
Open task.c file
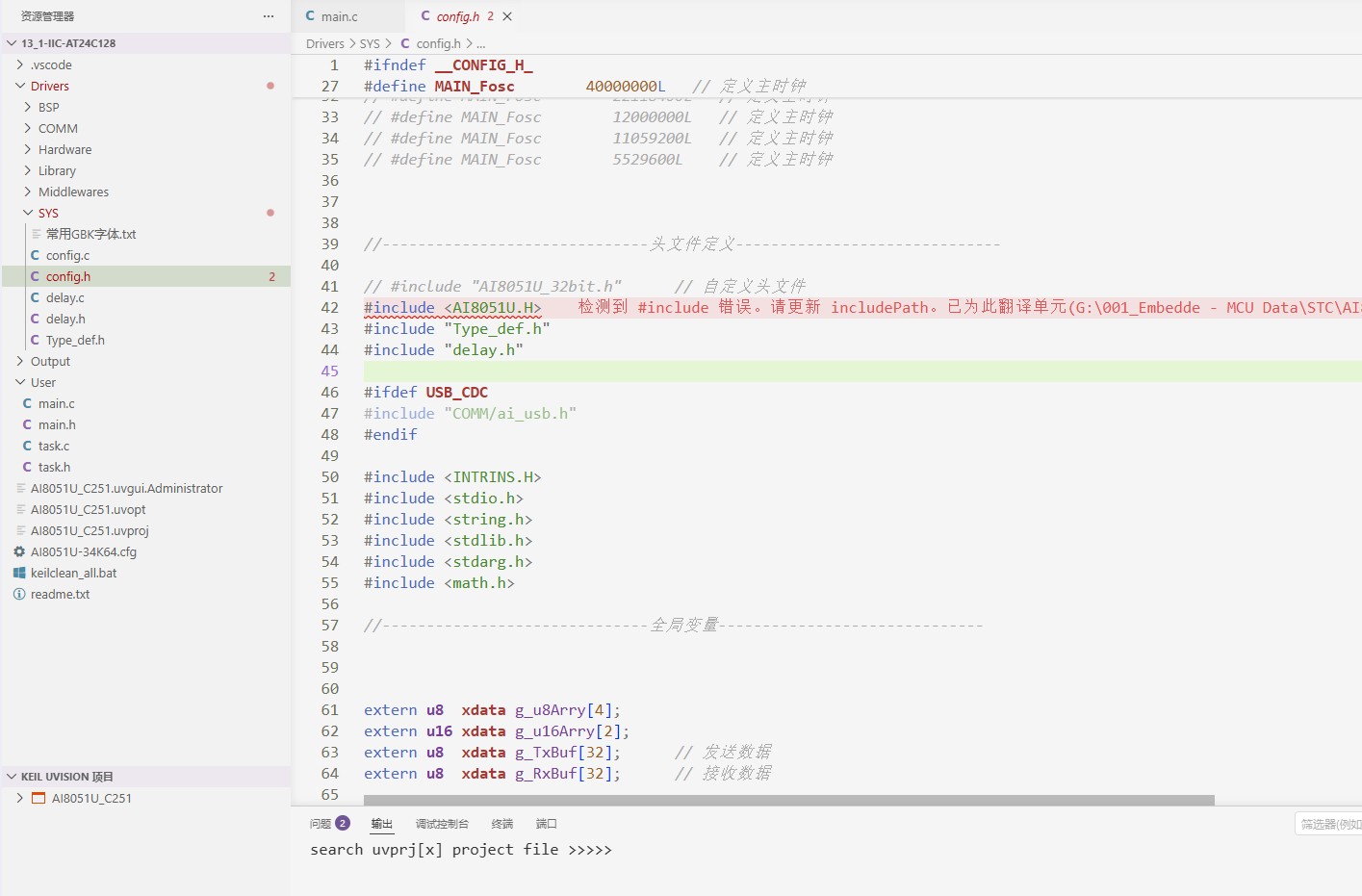146,446
